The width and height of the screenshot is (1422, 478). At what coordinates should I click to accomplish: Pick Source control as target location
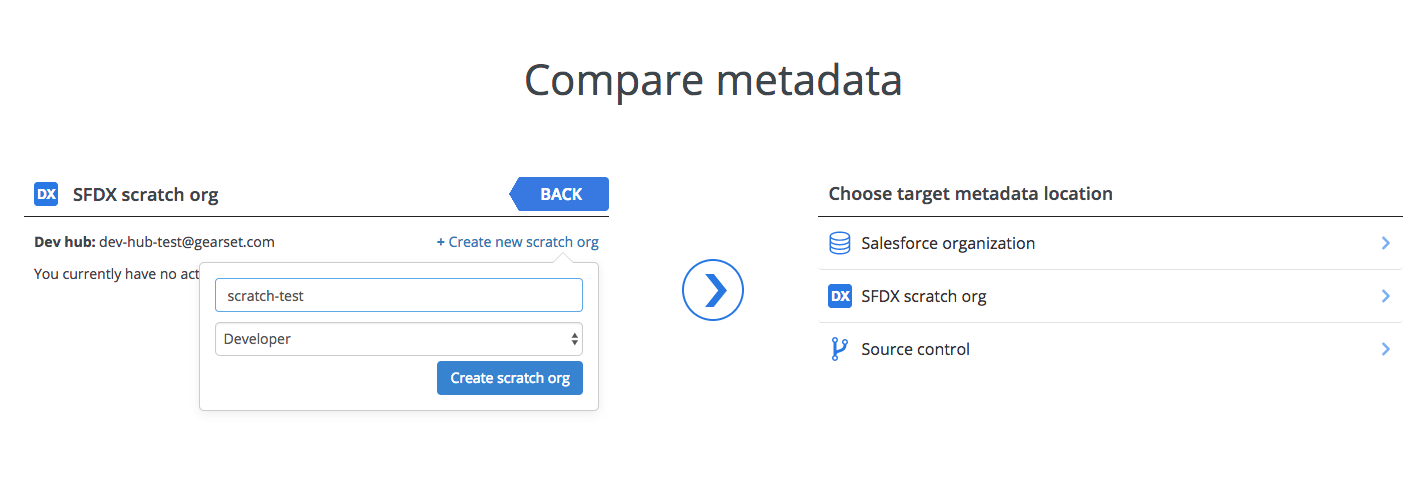(x=915, y=349)
